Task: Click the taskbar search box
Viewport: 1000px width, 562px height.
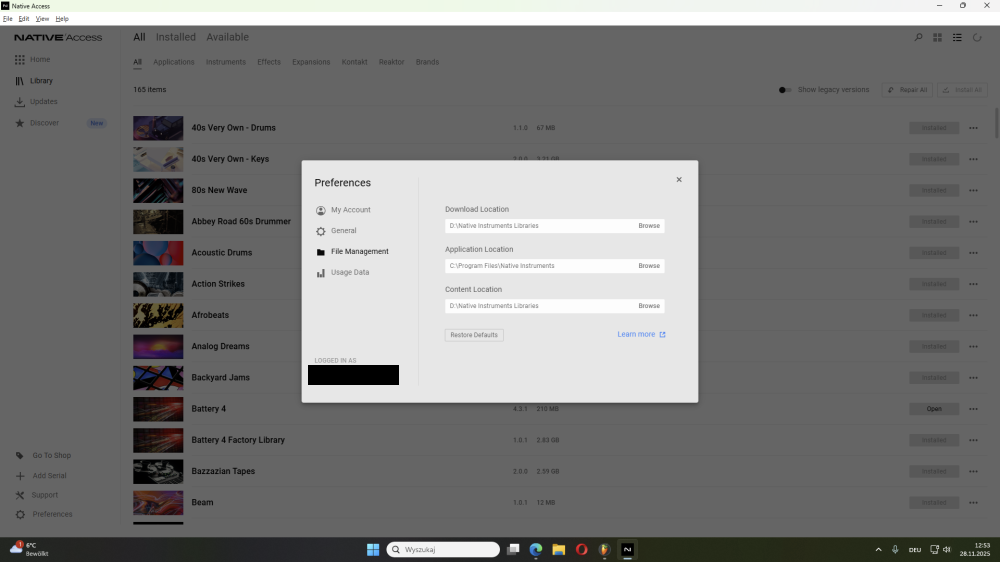Action: coord(443,549)
